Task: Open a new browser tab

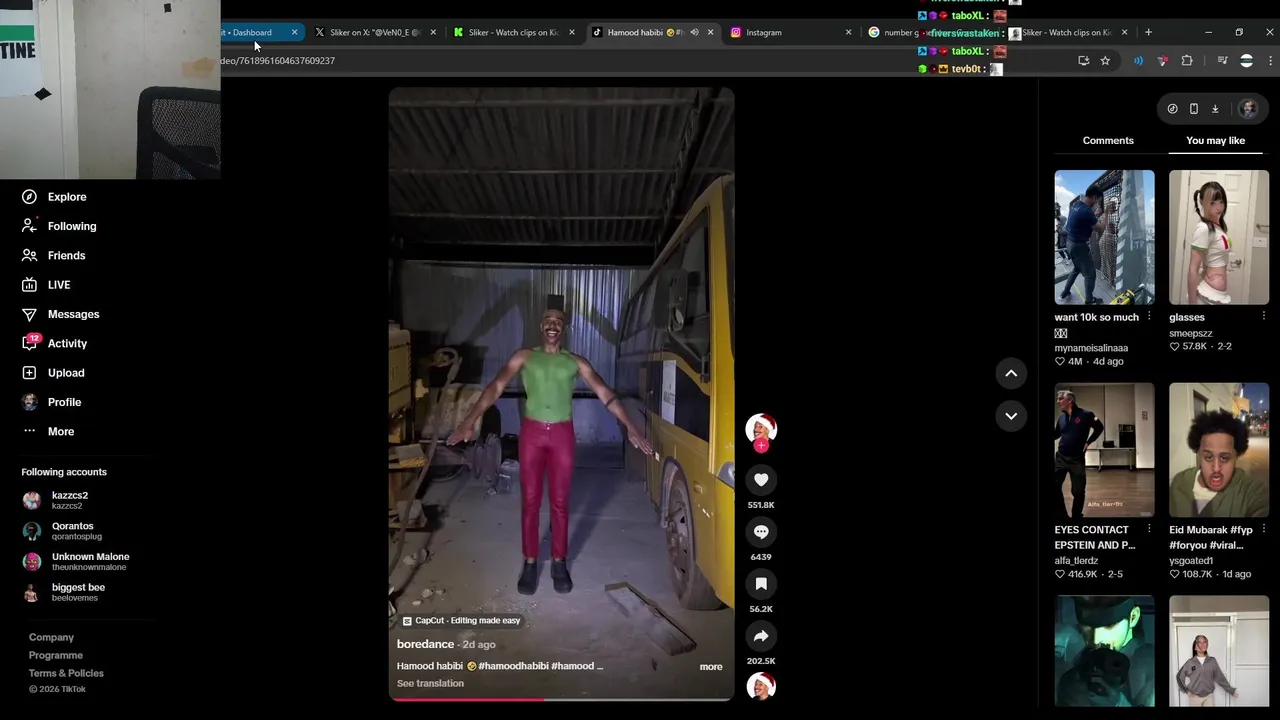Action: [x=1148, y=32]
